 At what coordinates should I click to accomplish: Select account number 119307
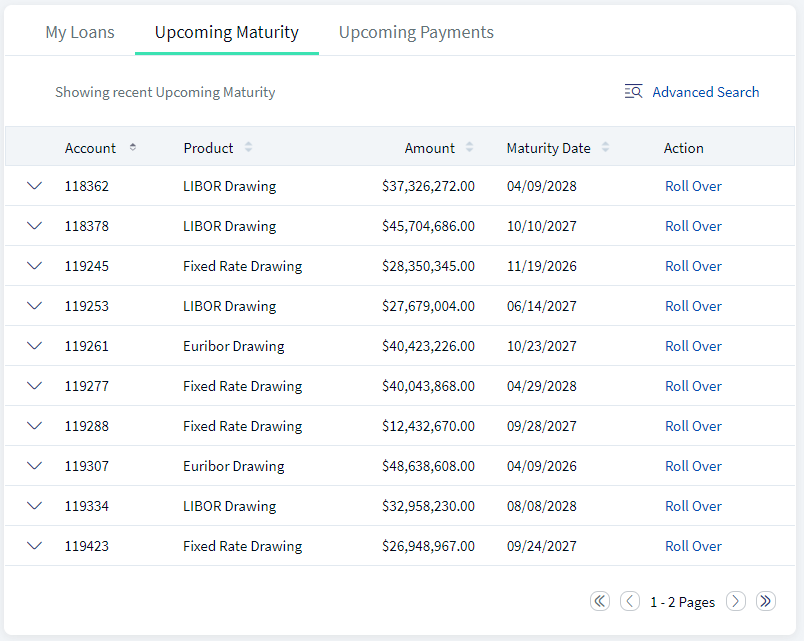coord(87,466)
